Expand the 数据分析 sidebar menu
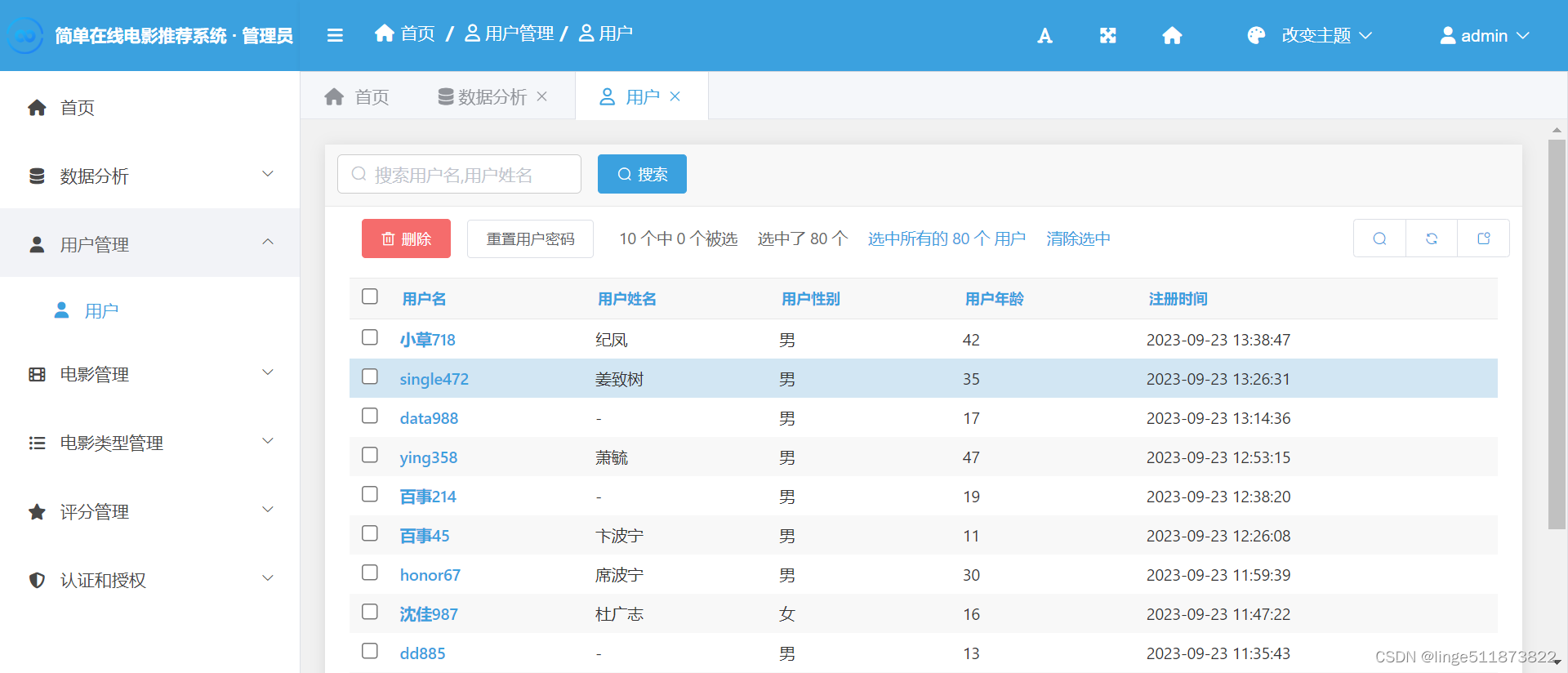This screenshot has width=1568, height=673. click(267, 174)
